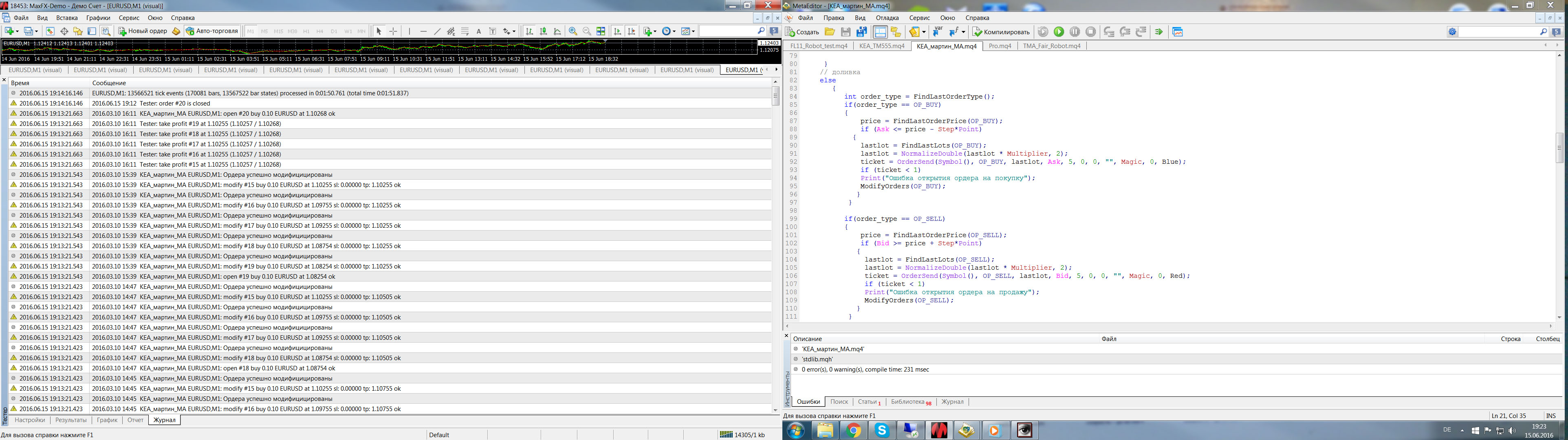Image resolution: width=1568 pixels, height=440 pixels.
Task: Select the horizontal line drawing tool
Action: [x=424, y=31]
